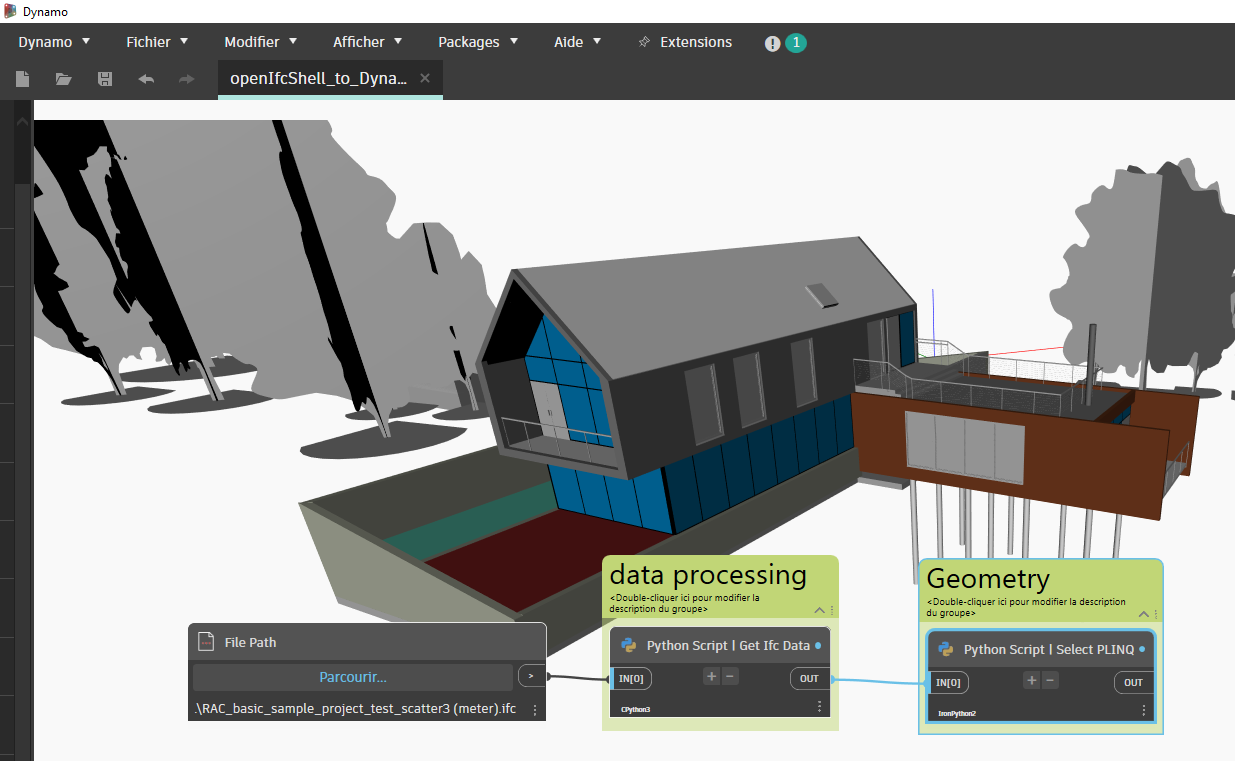This screenshot has height=761, width=1235.
Task: Click minus icon on Select PLINQ node
Action: click(x=1050, y=680)
